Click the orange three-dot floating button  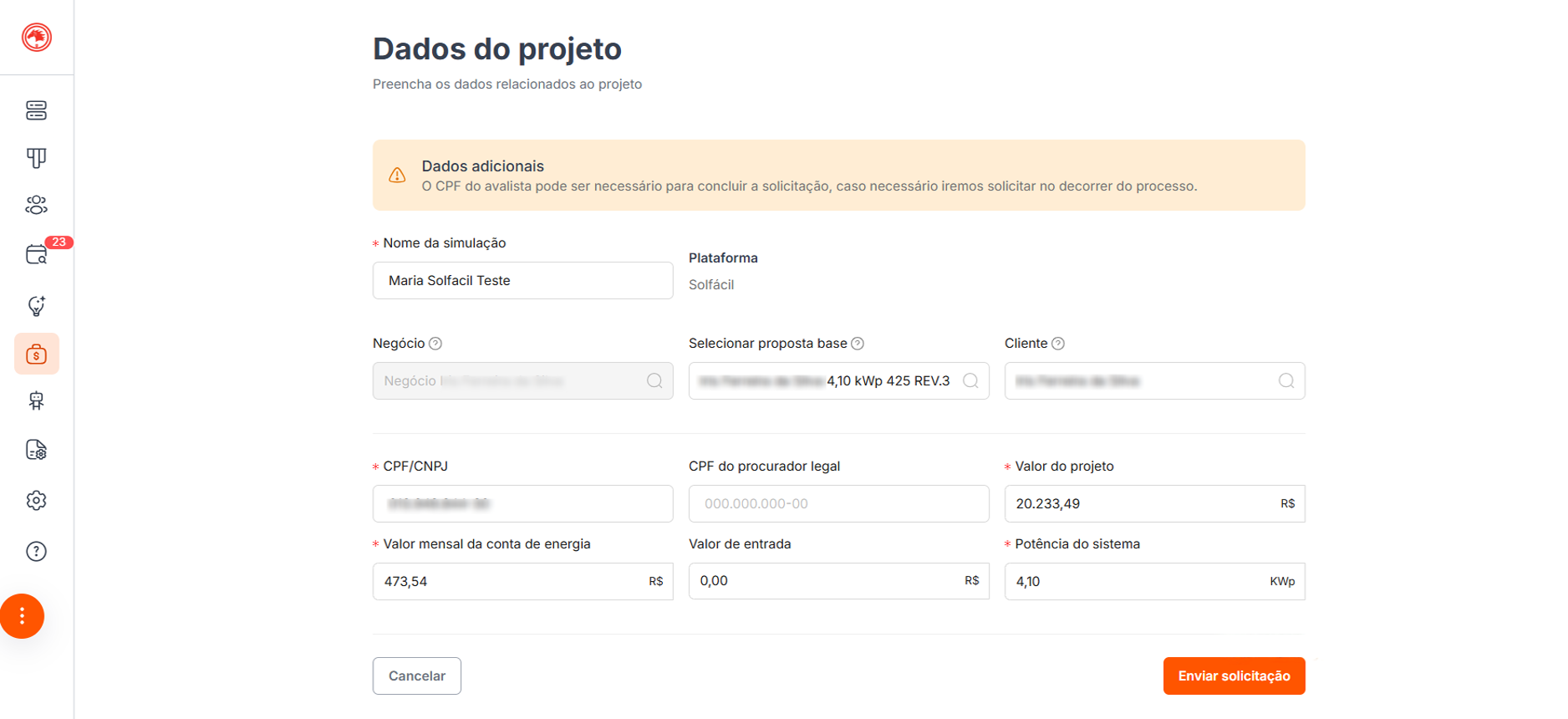point(23,617)
